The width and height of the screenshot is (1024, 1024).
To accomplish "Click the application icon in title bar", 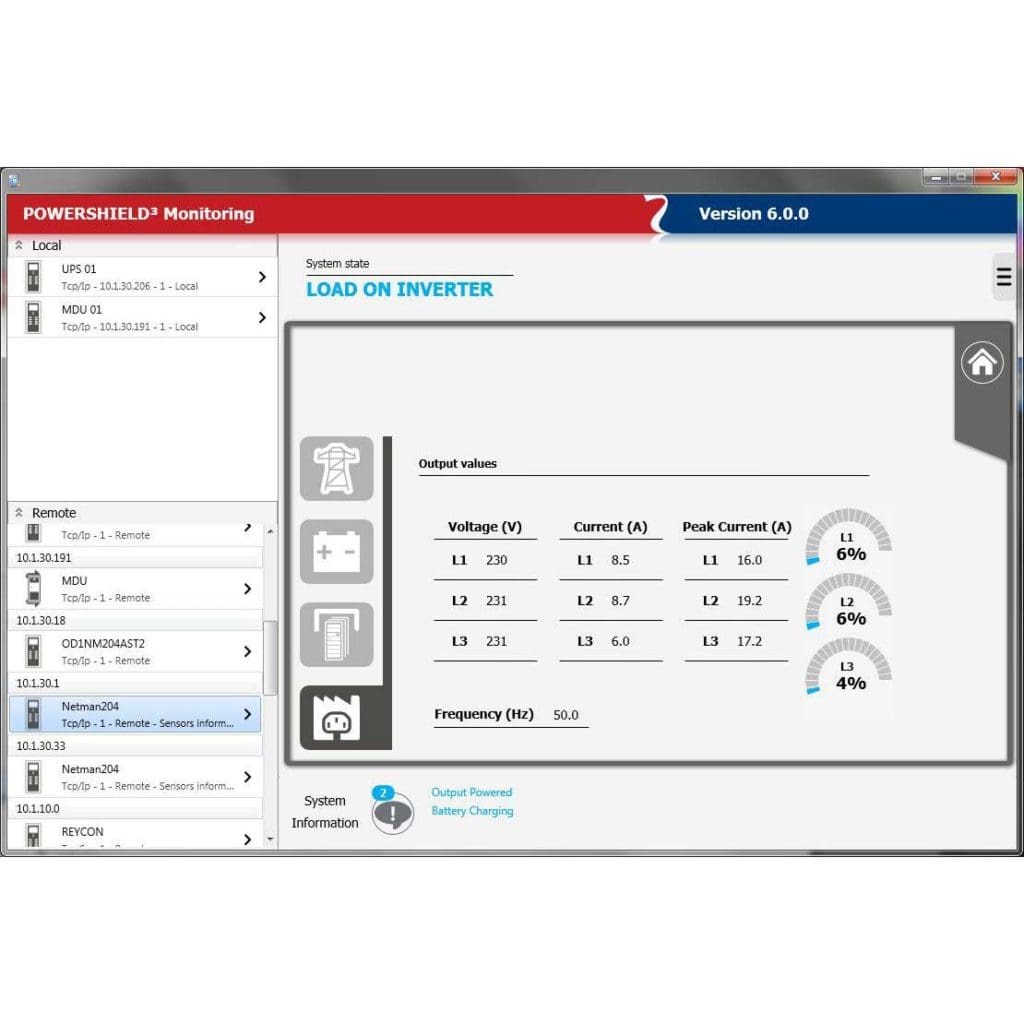I will click(x=14, y=180).
